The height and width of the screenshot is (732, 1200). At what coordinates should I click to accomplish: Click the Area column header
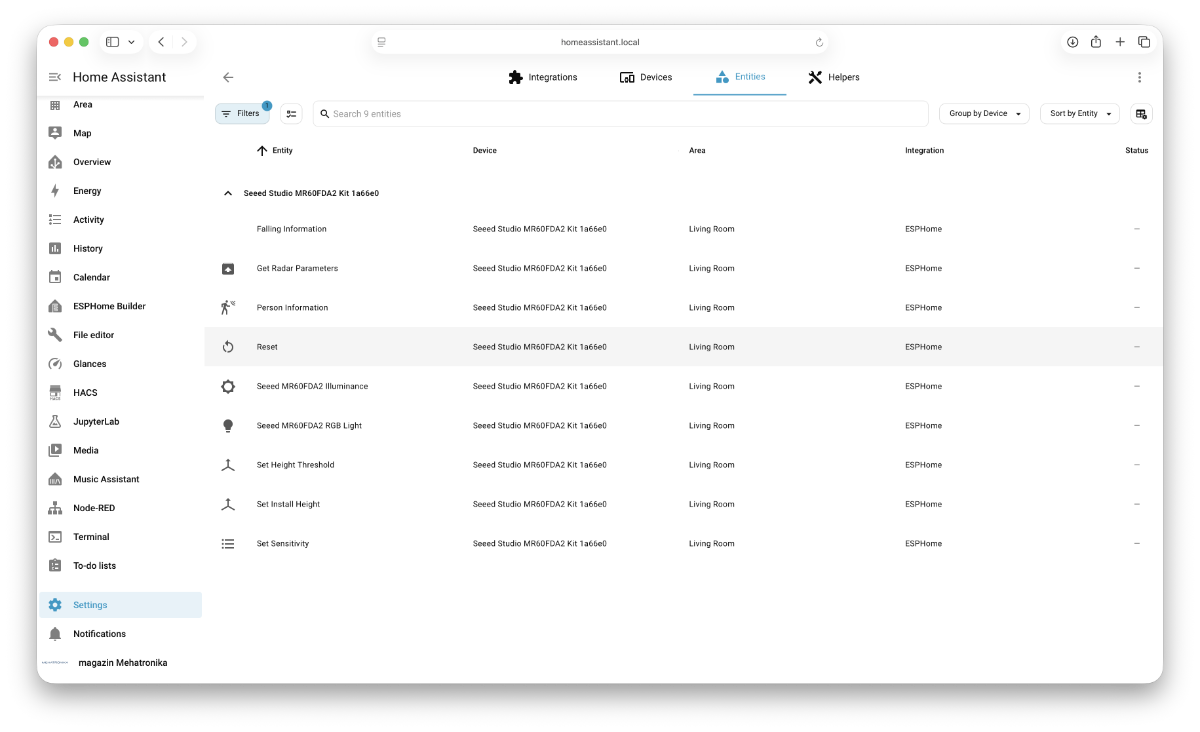pyautogui.click(x=697, y=151)
